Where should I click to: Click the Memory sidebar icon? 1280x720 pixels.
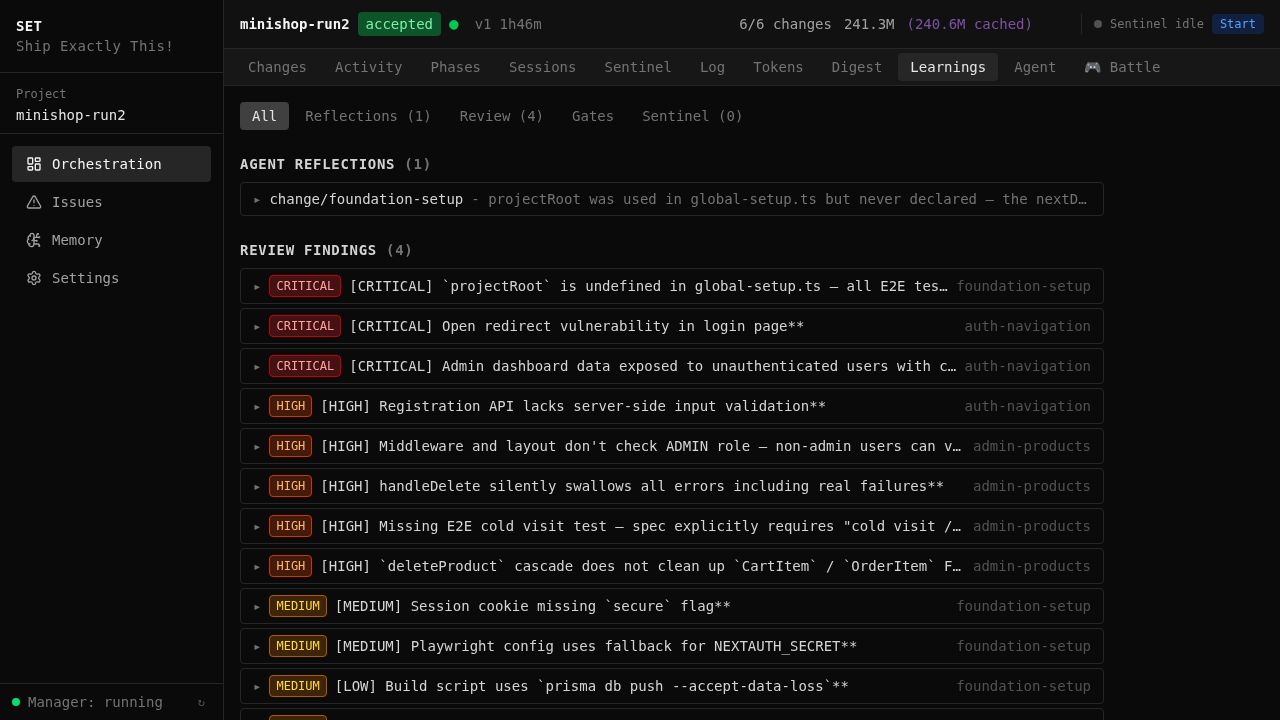tap(31, 239)
